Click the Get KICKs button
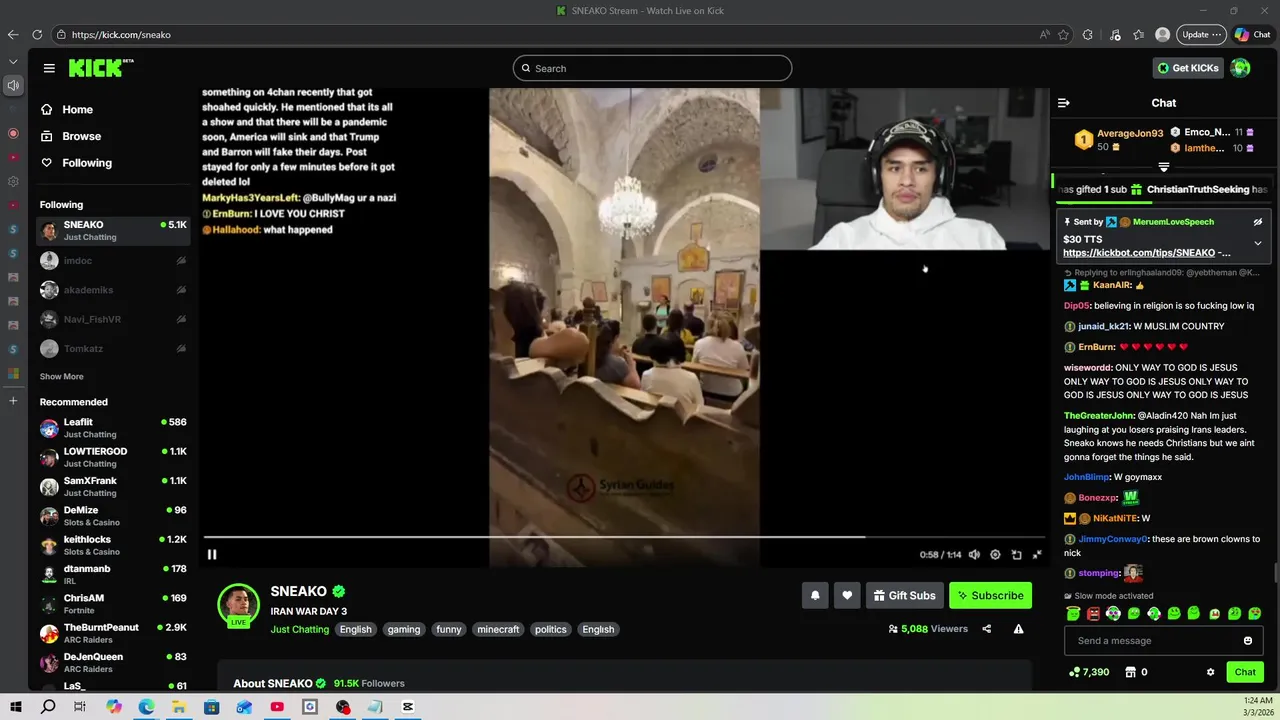 [x=1188, y=68]
